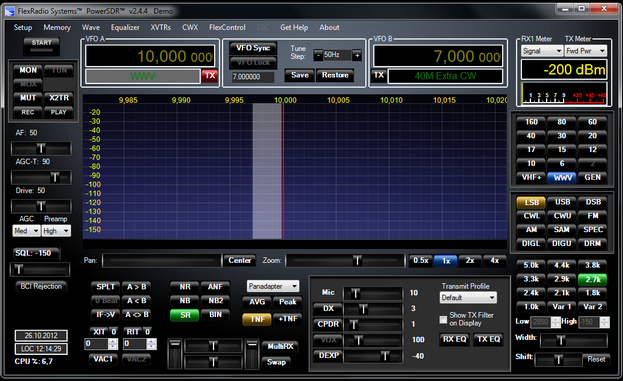Click the VFO A frequency display
The width and height of the screenshot is (623, 381).
(x=150, y=56)
